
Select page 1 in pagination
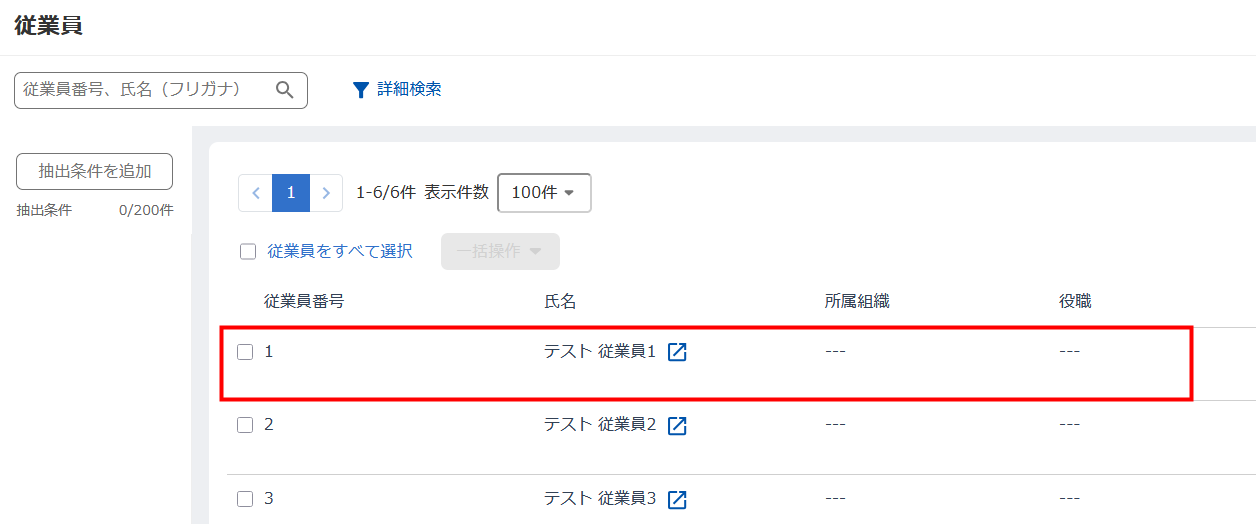(x=291, y=193)
